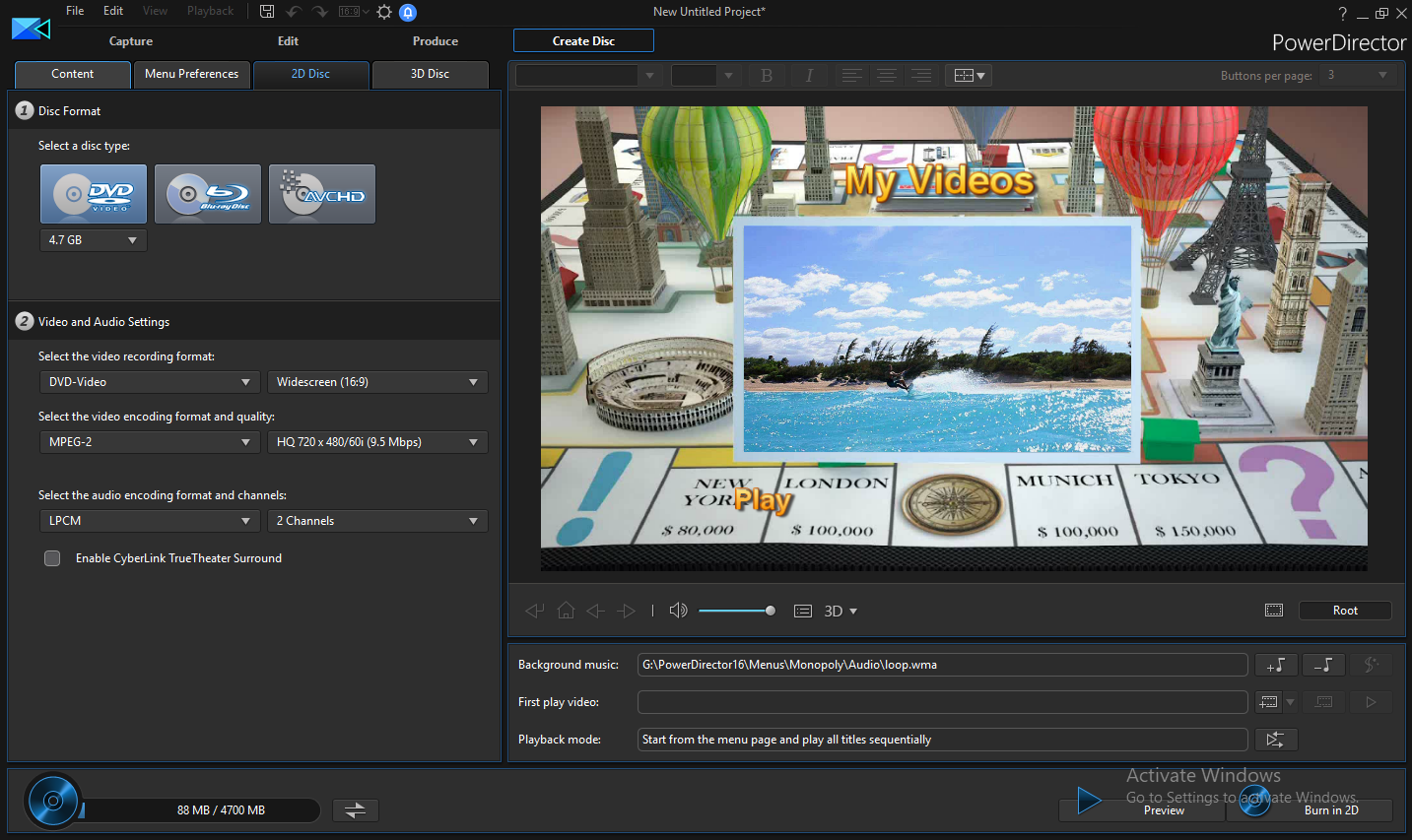Viewport: 1412px width, 840px height.
Task: Align menu text left
Action: [852, 75]
